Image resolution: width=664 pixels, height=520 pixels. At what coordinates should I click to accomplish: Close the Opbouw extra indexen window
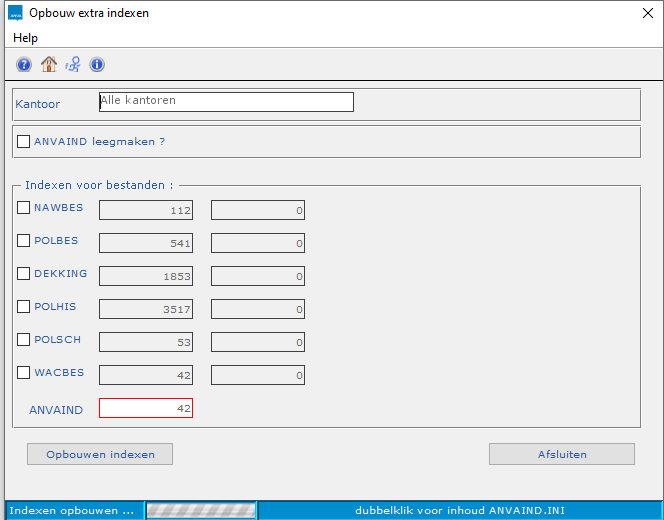(646, 13)
